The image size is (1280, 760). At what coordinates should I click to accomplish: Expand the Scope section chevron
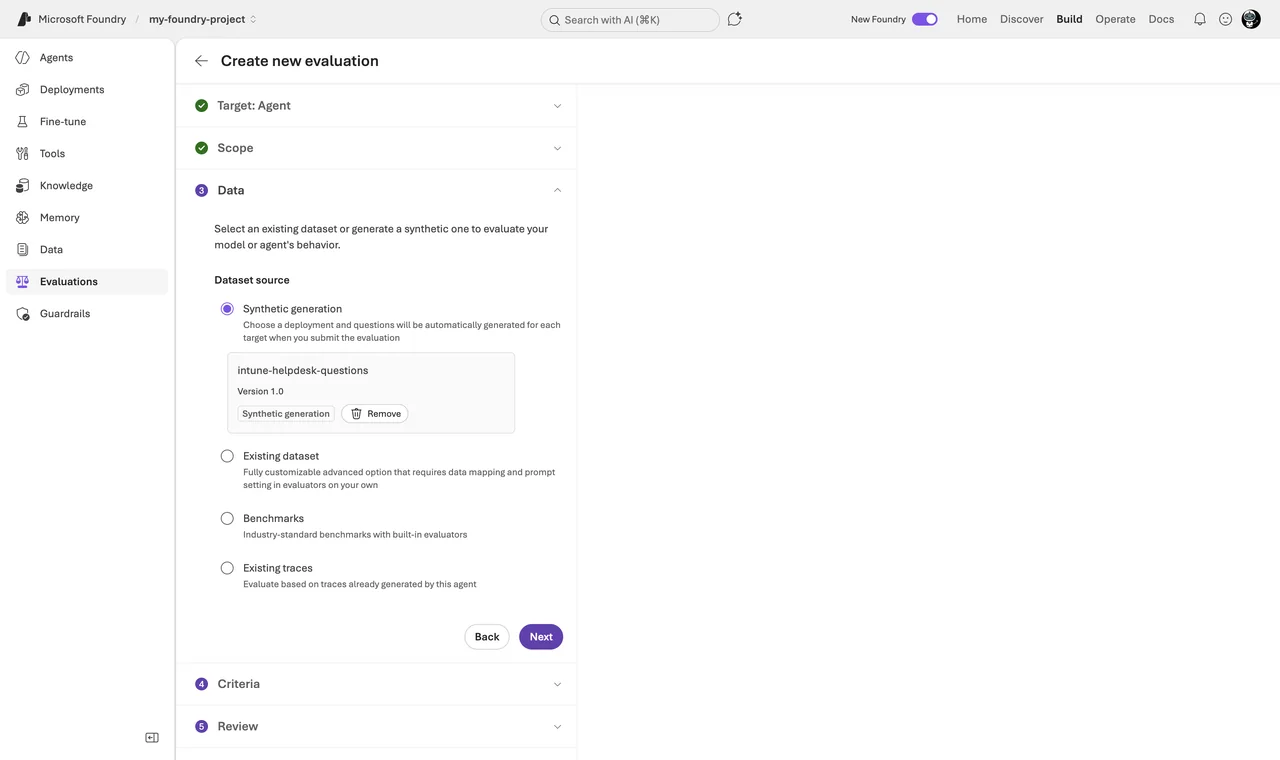pyautogui.click(x=557, y=148)
